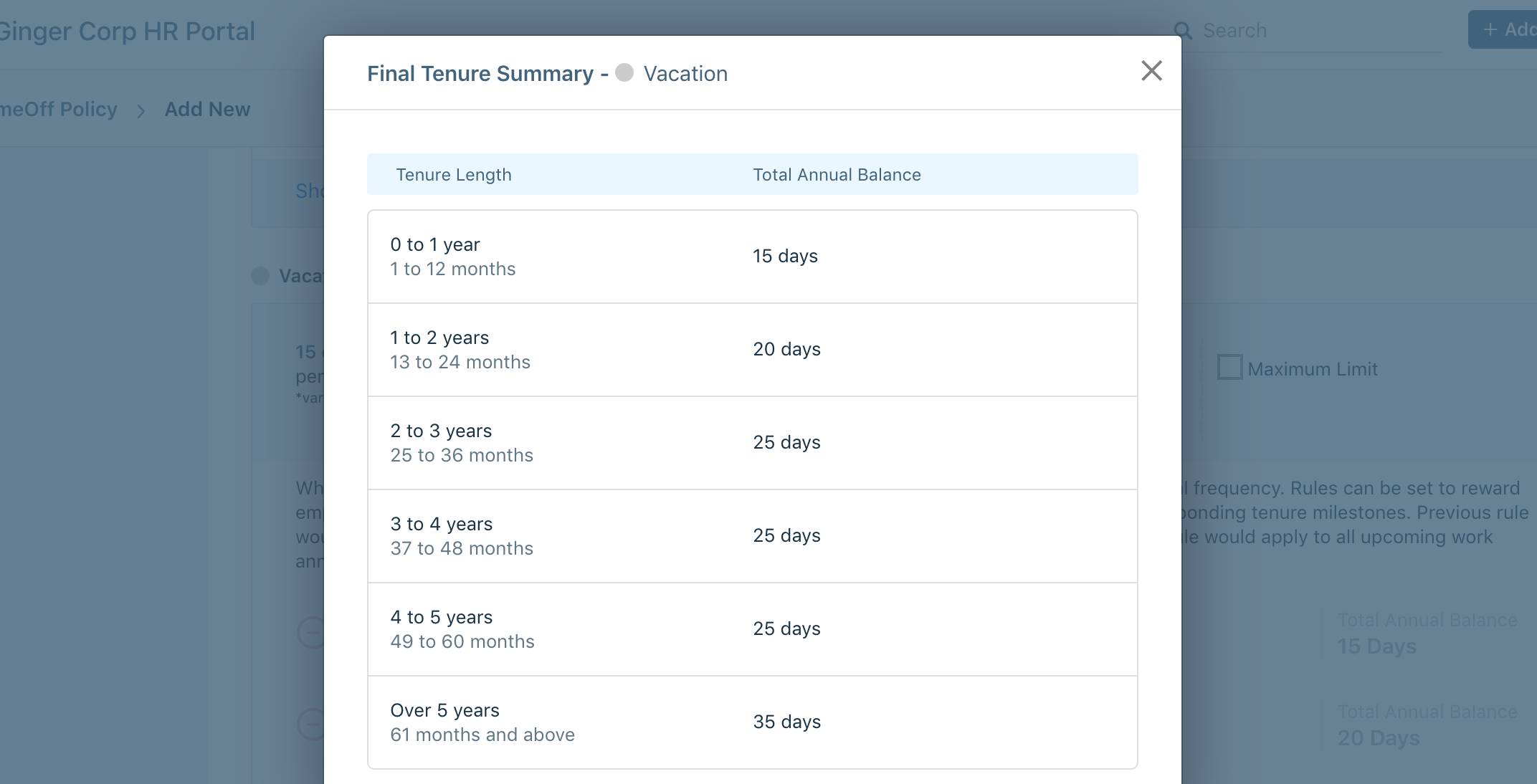
Task: Go to TimeOff Policy breadcrumb
Action: [58, 109]
